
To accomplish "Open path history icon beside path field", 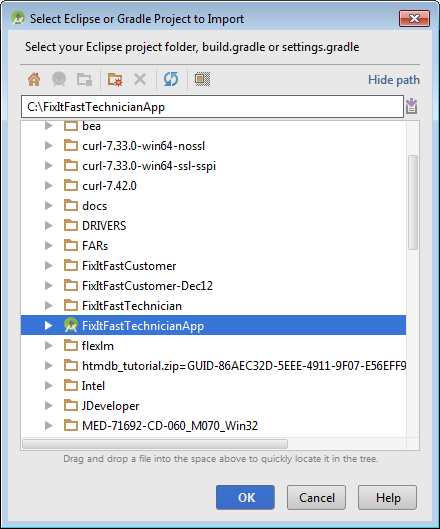I will click(411, 106).
